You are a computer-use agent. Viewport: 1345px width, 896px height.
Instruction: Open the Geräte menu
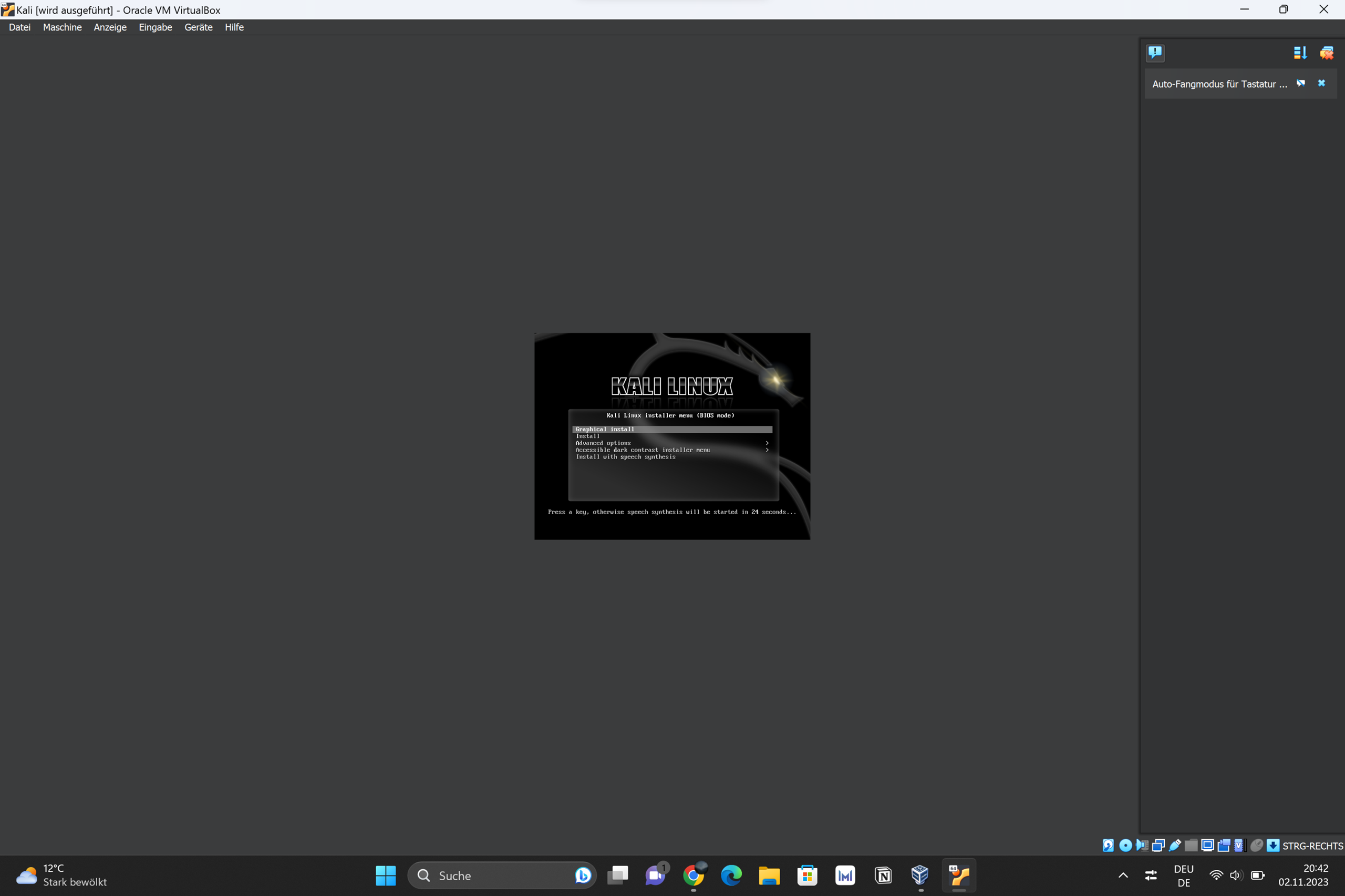[x=199, y=27]
